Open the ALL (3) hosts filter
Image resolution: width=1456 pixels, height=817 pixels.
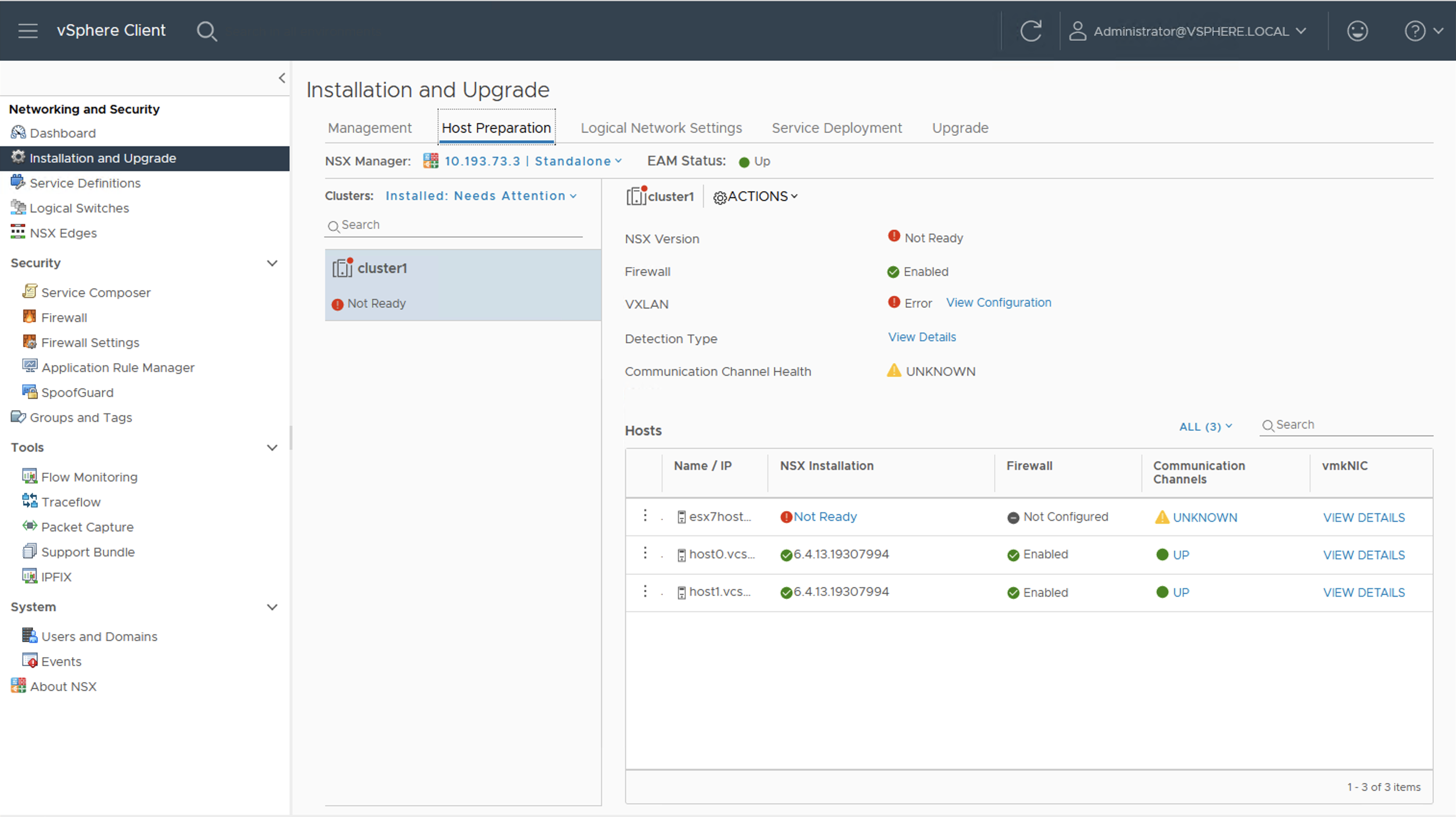pyautogui.click(x=1205, y=427)
